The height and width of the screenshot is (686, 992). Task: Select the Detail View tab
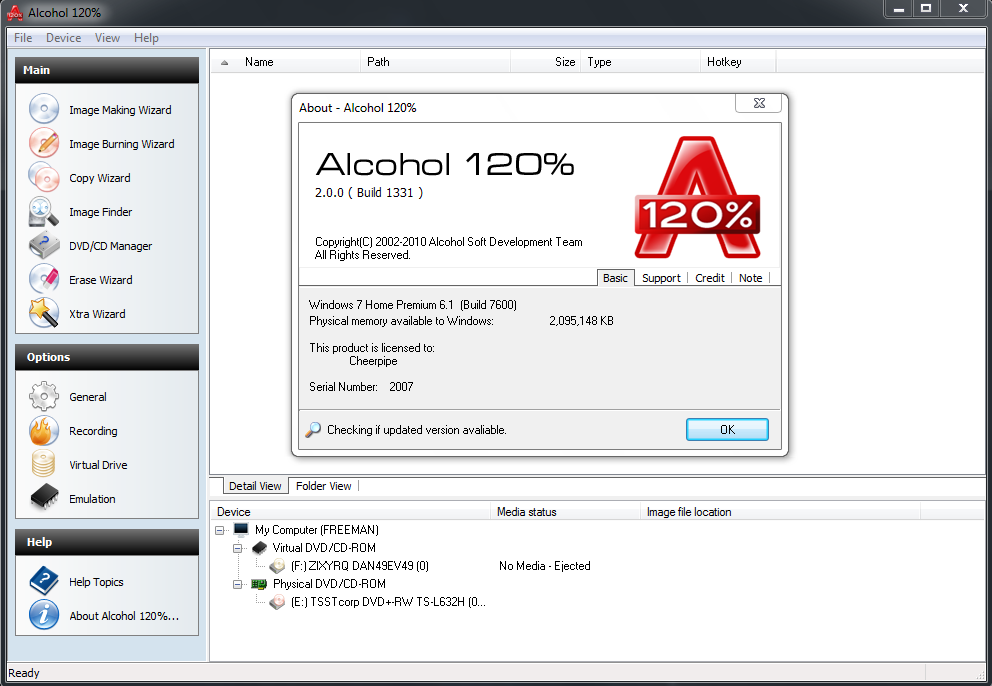(255, 486)
